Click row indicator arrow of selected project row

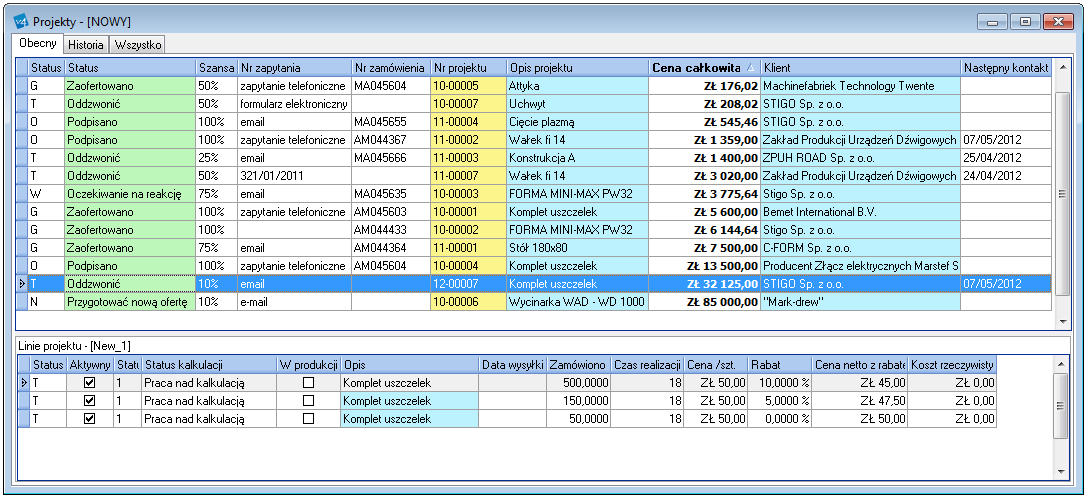(22, 284)
